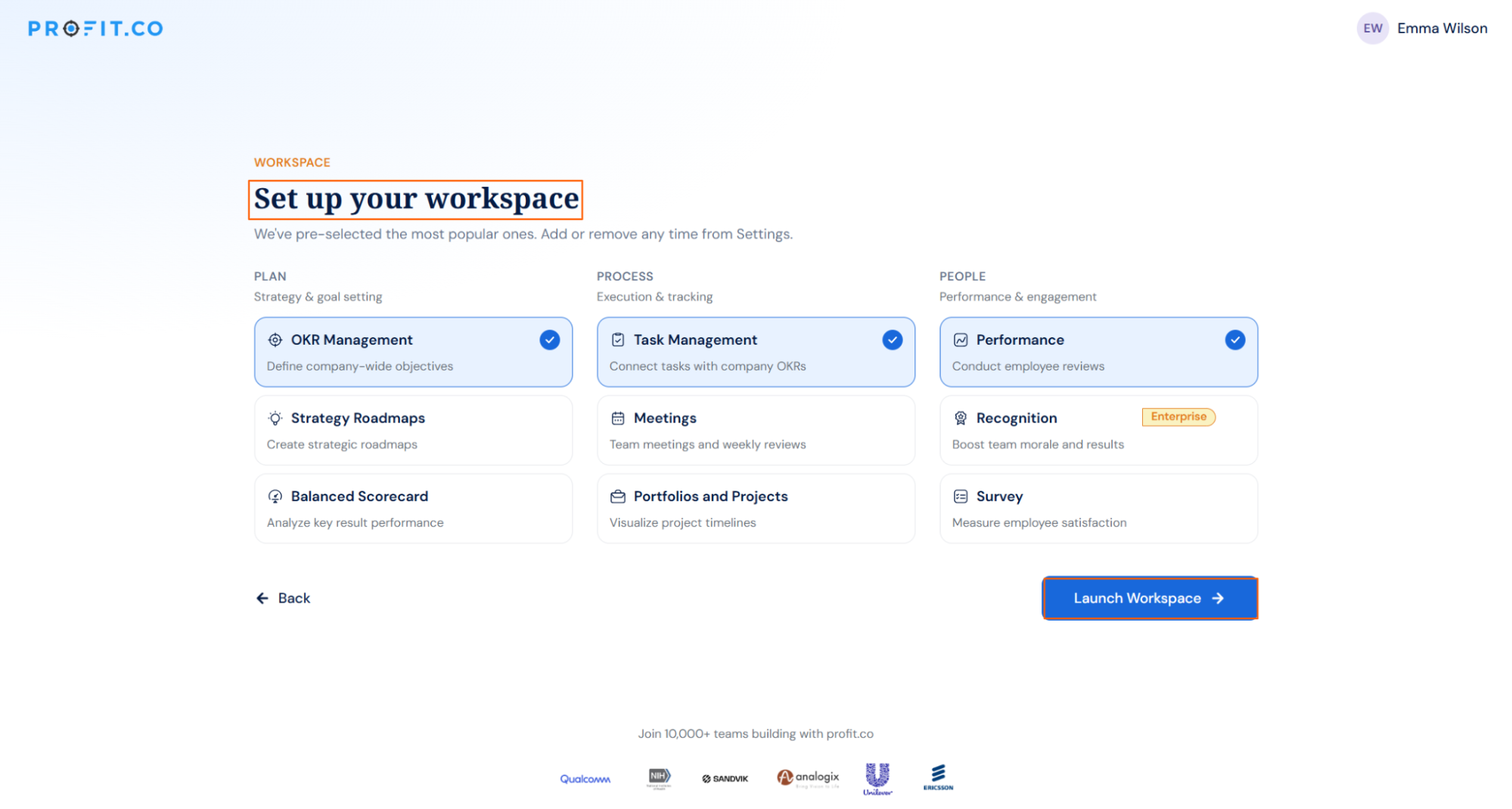Click the Survey form icon
This screenshot has height=809, width=1512.
[961, 497]
